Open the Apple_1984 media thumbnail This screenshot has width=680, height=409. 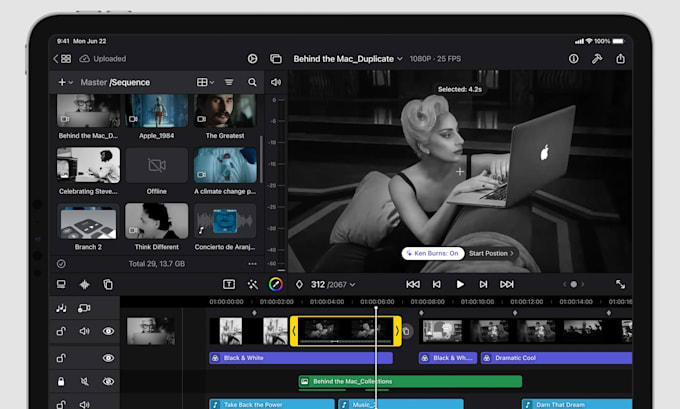pos(157,111)
